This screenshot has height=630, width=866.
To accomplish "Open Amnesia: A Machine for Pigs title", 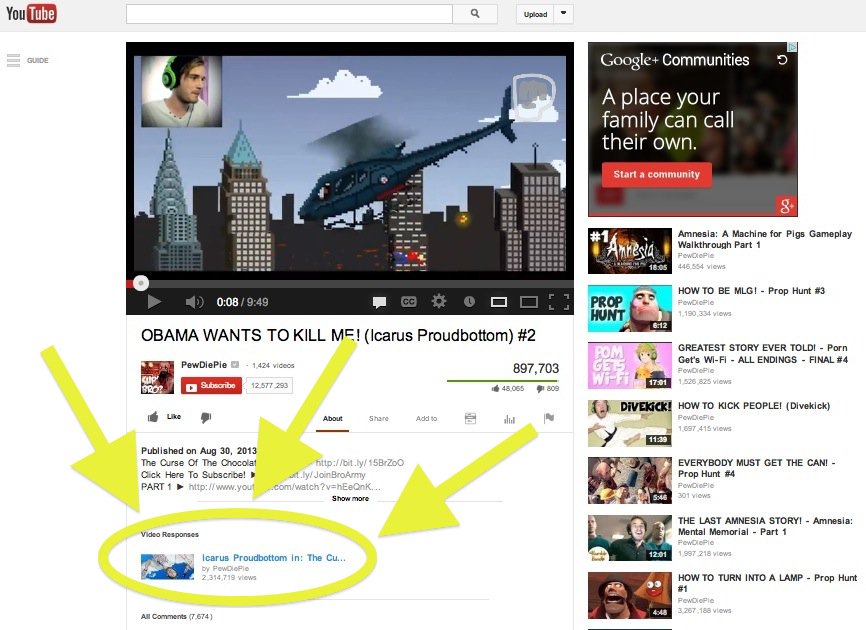I will [x=764, y=239].
